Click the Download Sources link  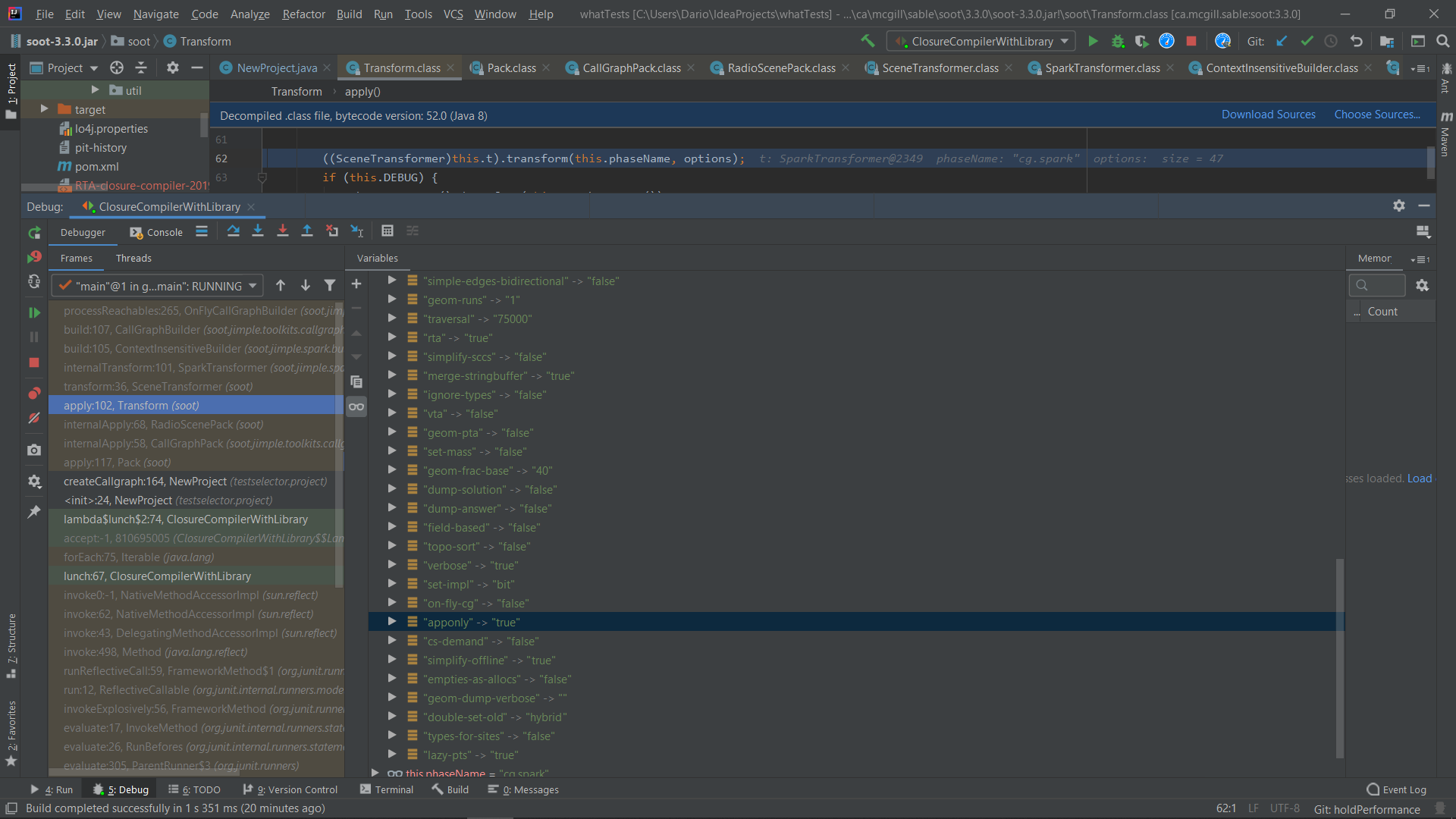click(x=1268, y=115)
